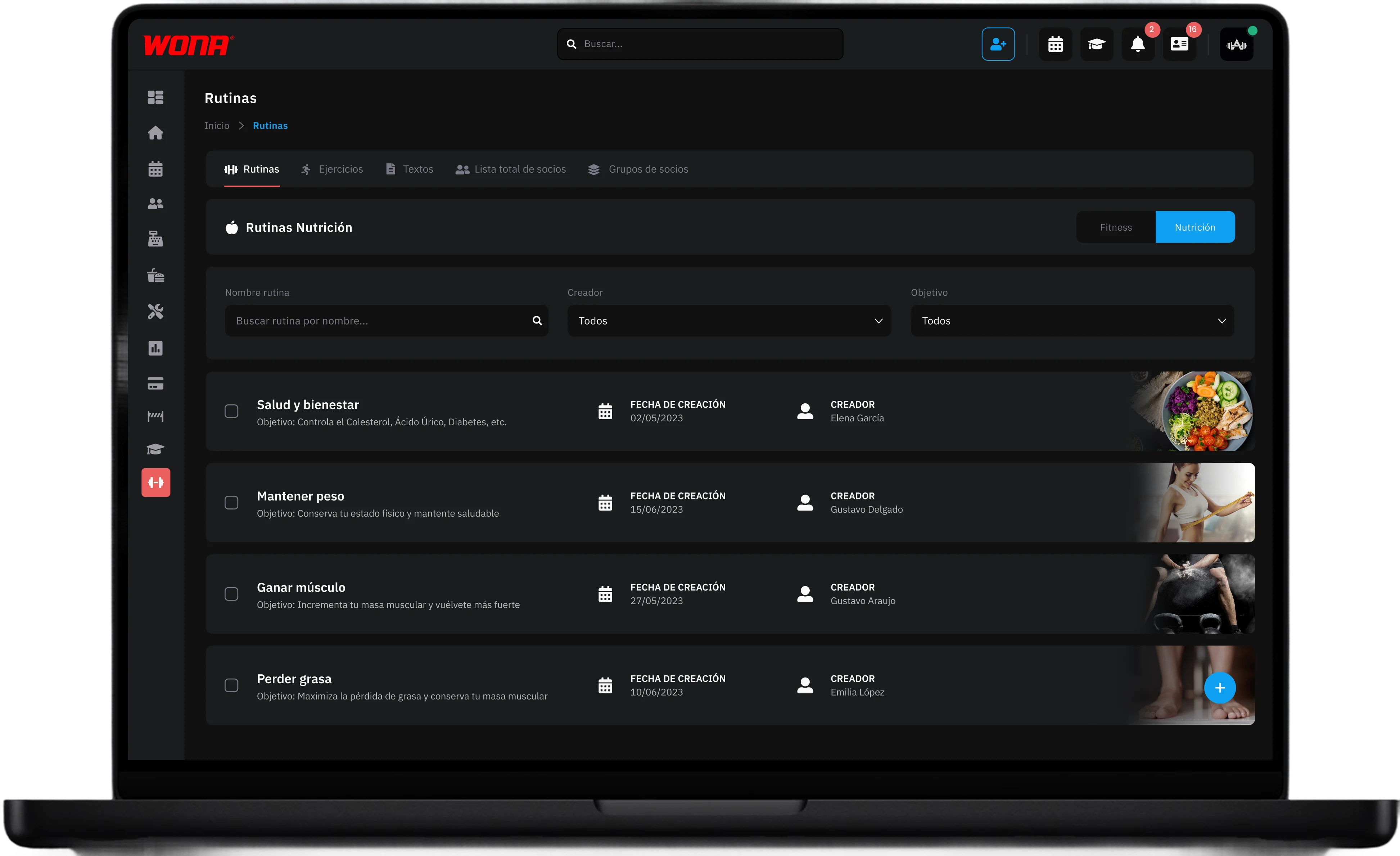The width and height of the screenshot is (1400, 856).
Task: Click objective text about pérdida de grasa
Action: click(402, 696)
